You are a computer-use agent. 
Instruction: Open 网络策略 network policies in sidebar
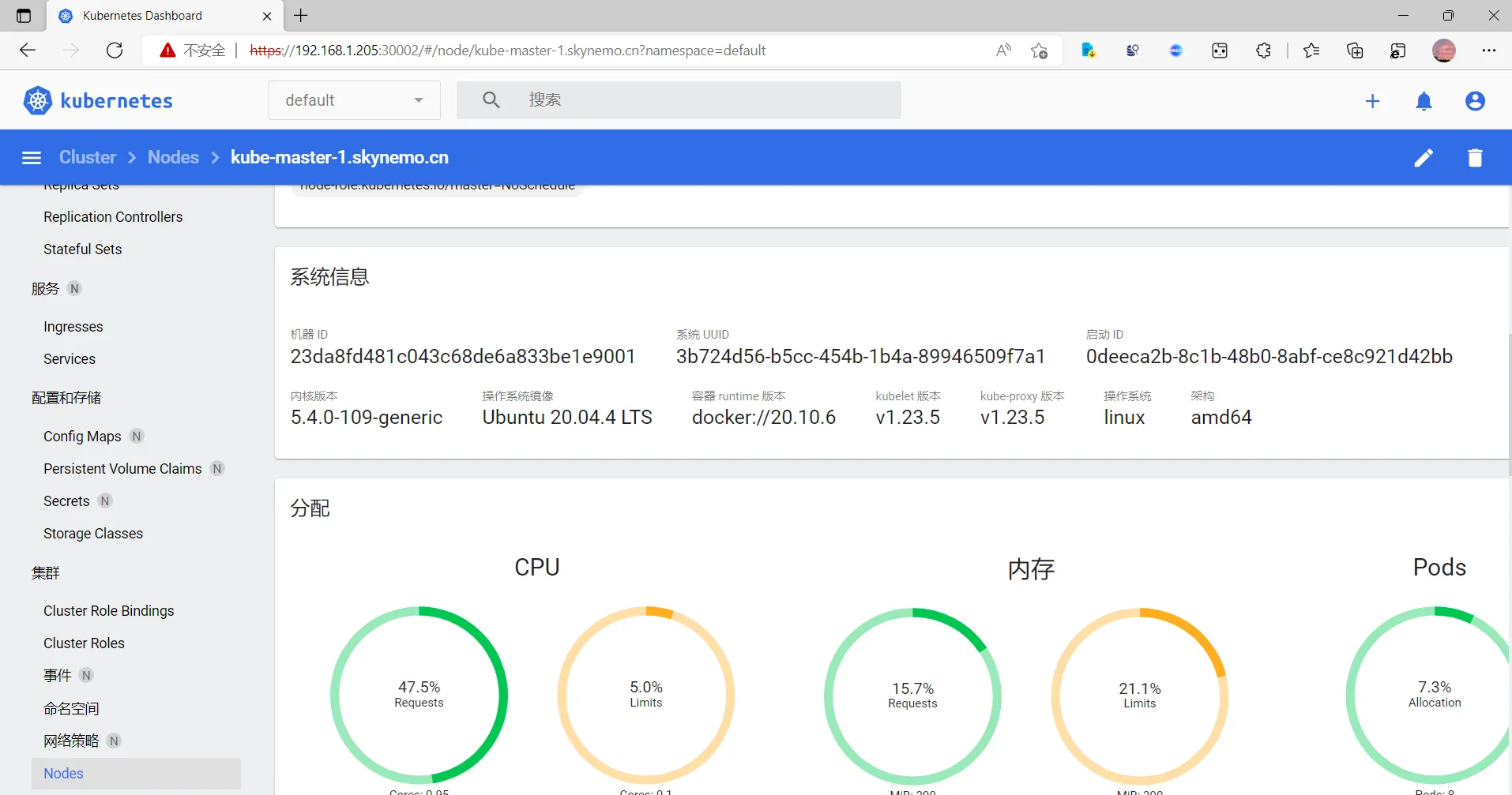point(71,741)
